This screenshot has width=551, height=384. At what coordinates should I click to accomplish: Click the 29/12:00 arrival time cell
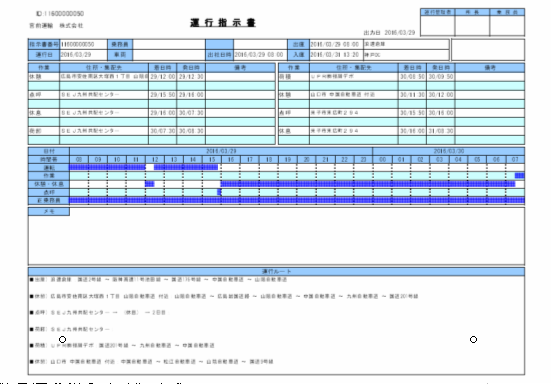[x=163, y=77]
